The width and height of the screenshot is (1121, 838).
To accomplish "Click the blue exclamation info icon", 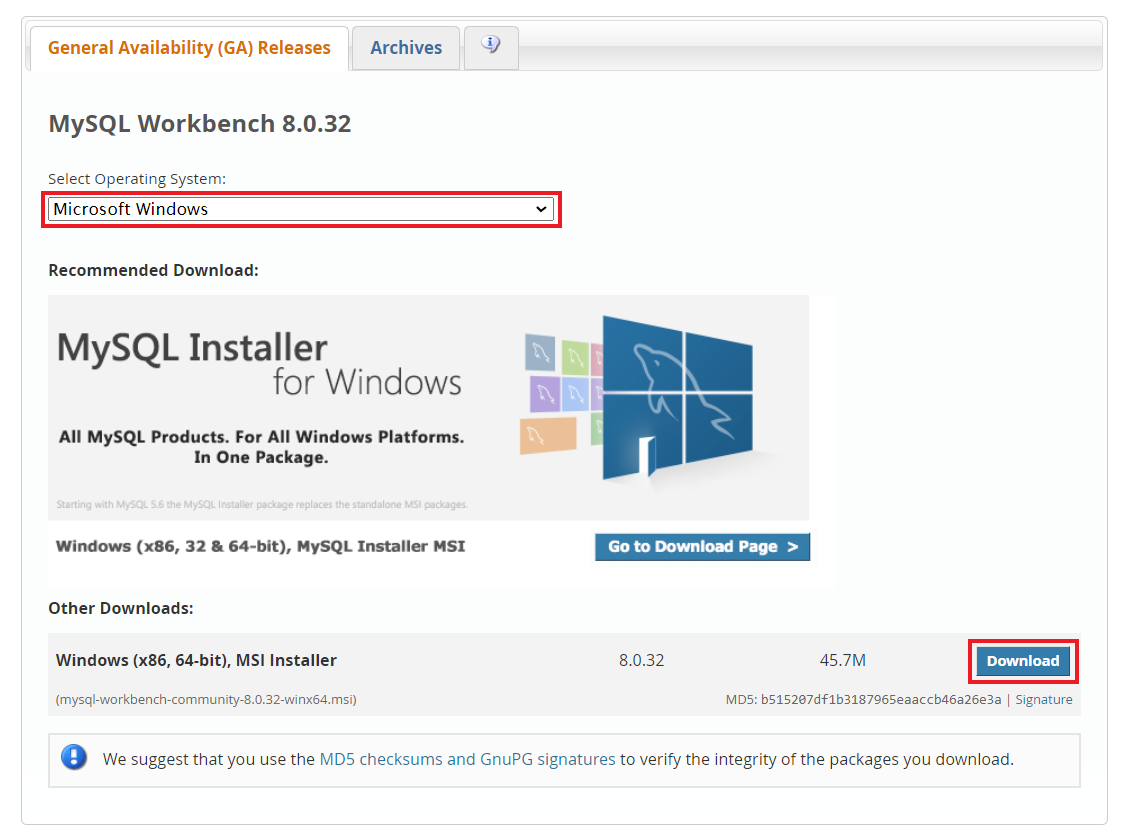I will pyautogui.click(x=74, y=757).
